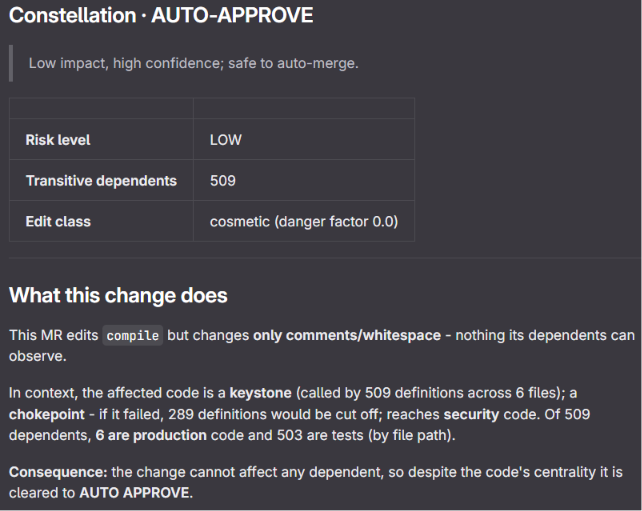Select the Transitive dependents label cell
This screenshot has width=642, height=511.
pos(101,180)
